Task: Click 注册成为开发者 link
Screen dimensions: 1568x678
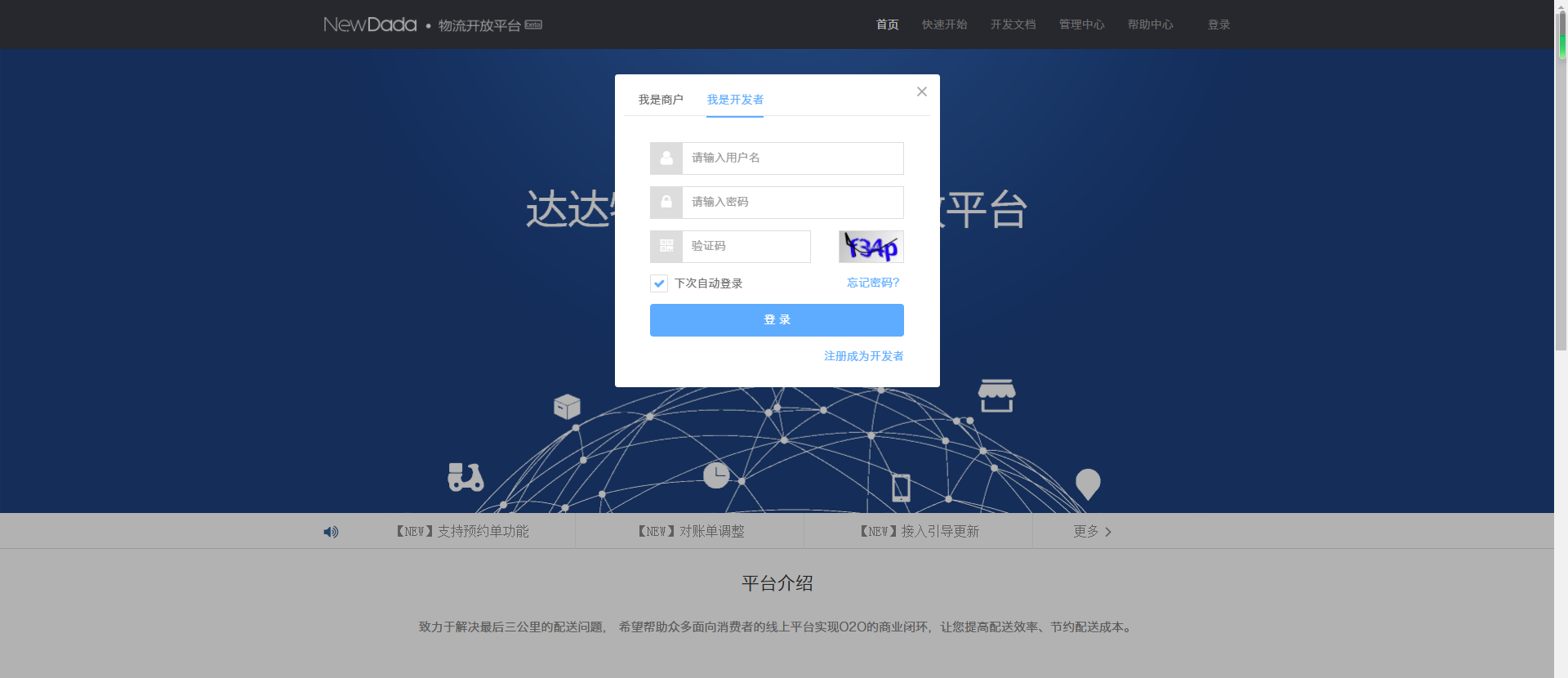Action: (x=863, y=356)
